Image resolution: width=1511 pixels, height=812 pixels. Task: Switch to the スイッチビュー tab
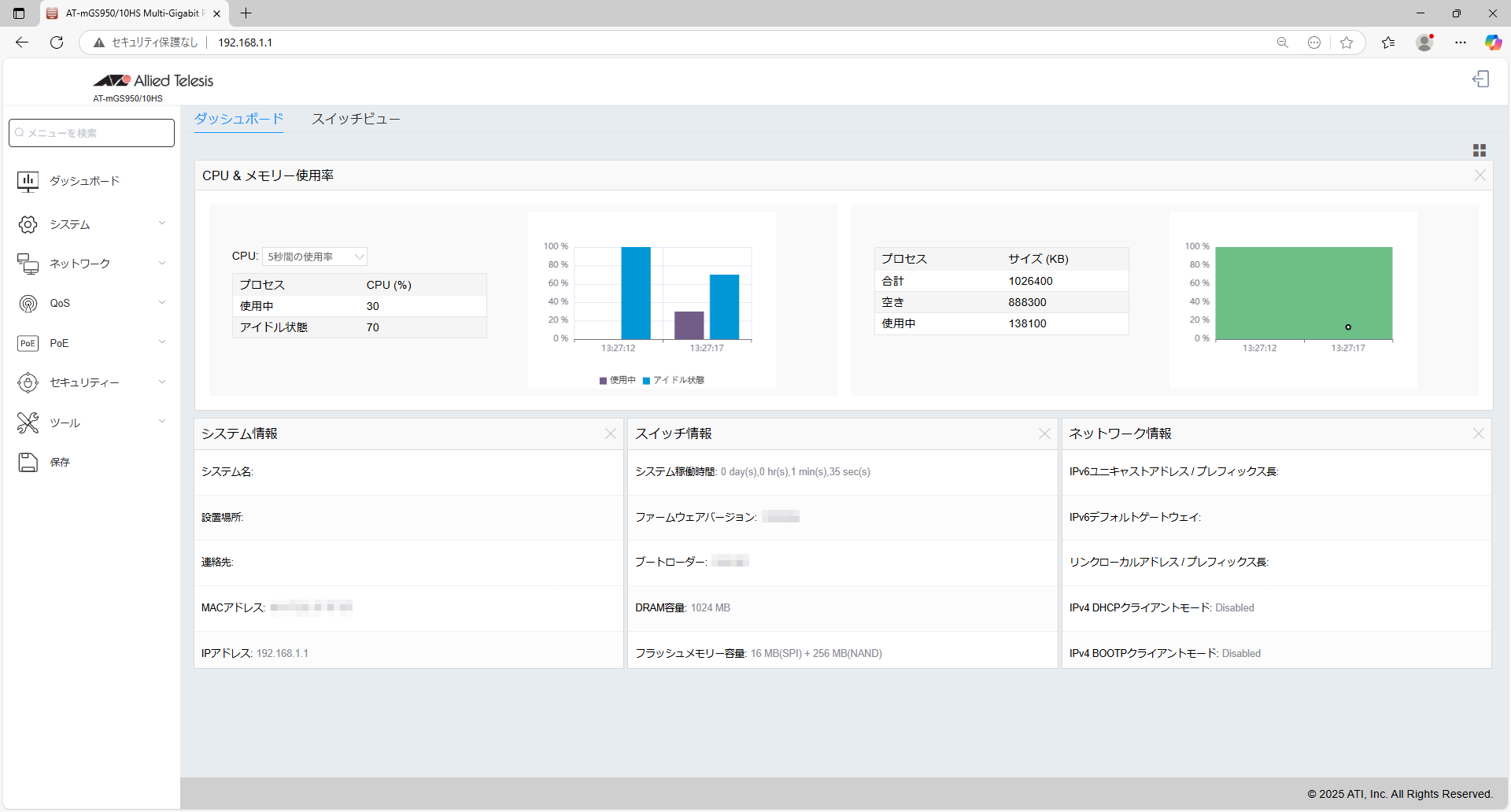[x=356, y=119]
